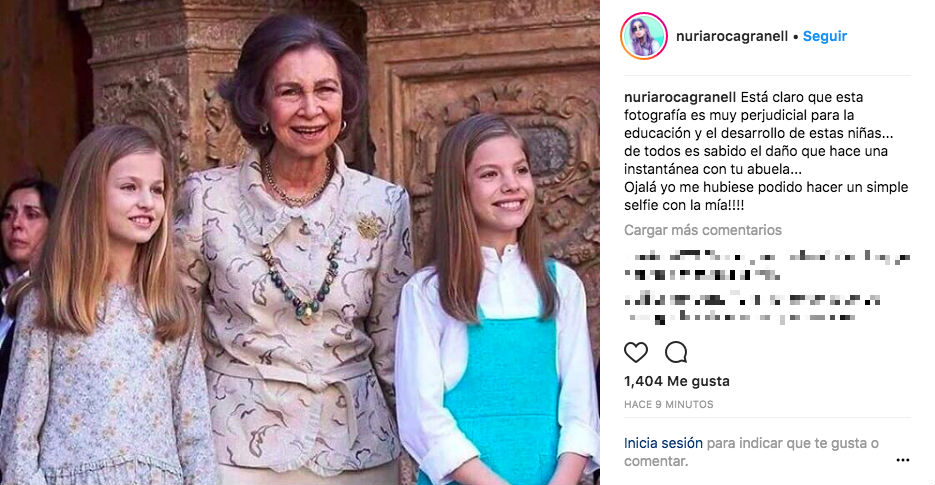Screen dimensions: 935x485
Task: Click nuriarocagranell username in the caption
Action: [x=680, y=97]
